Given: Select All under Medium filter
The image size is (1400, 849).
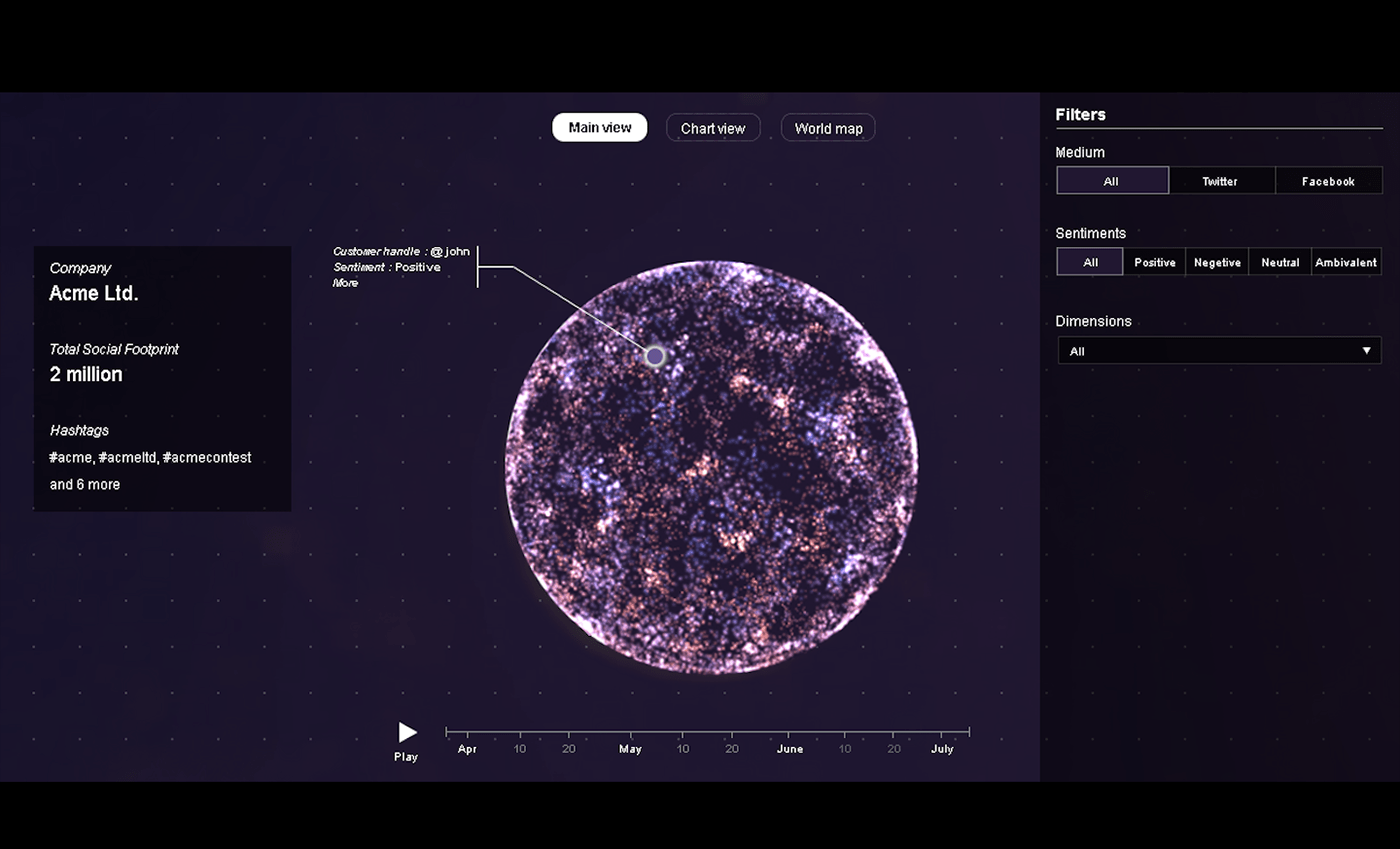Looking at the screenshot, I should (1112, 181).
